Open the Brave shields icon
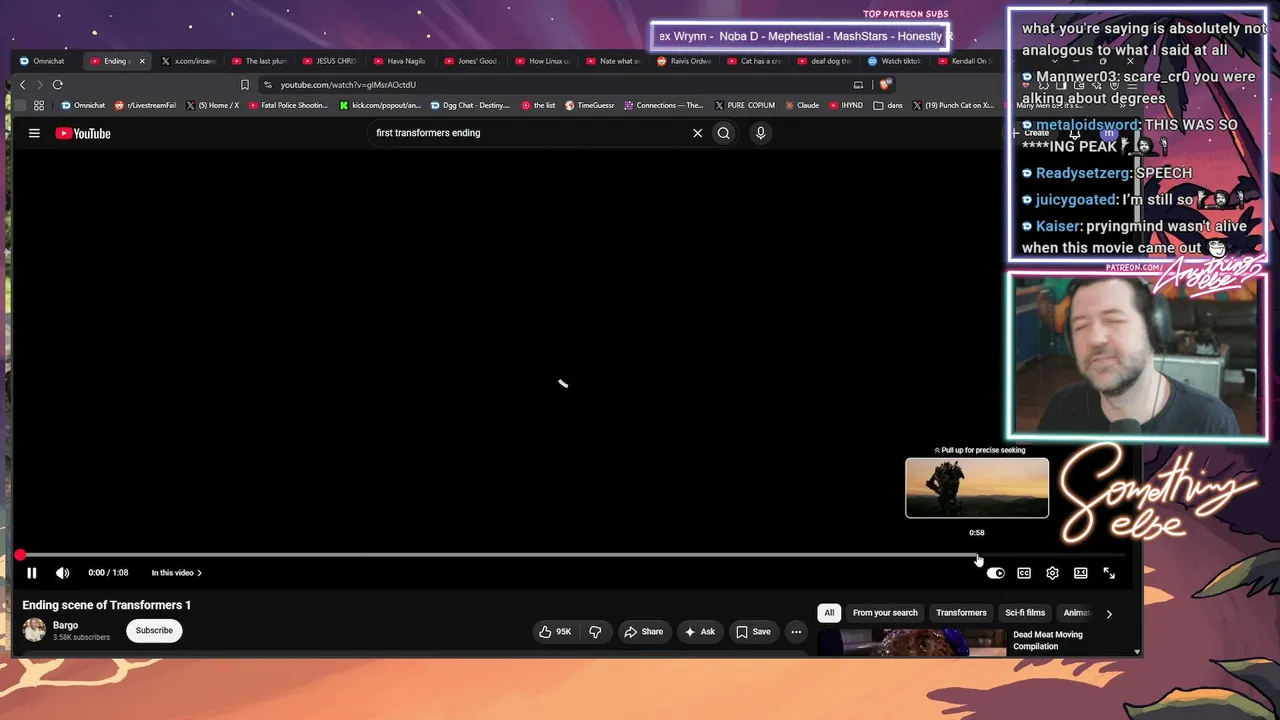1280x720 pixels. (885, 85)
